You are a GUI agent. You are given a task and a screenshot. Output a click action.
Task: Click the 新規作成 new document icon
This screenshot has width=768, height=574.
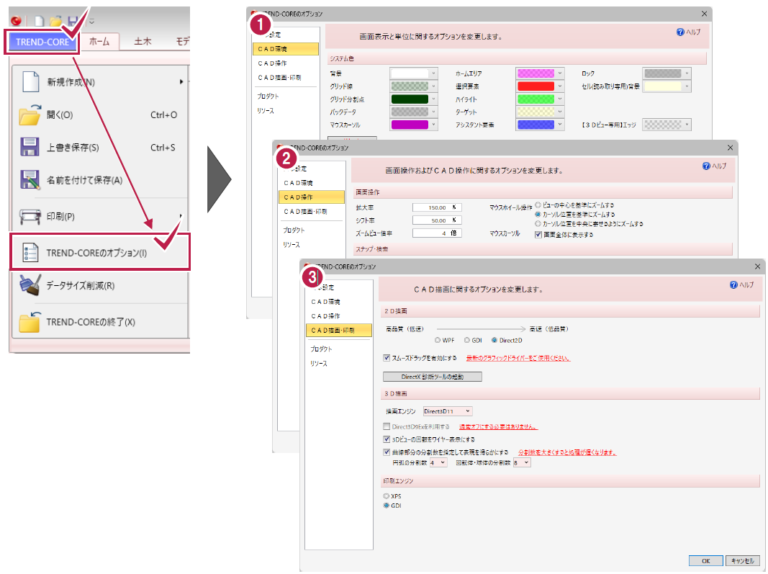(x=30, y=81)
